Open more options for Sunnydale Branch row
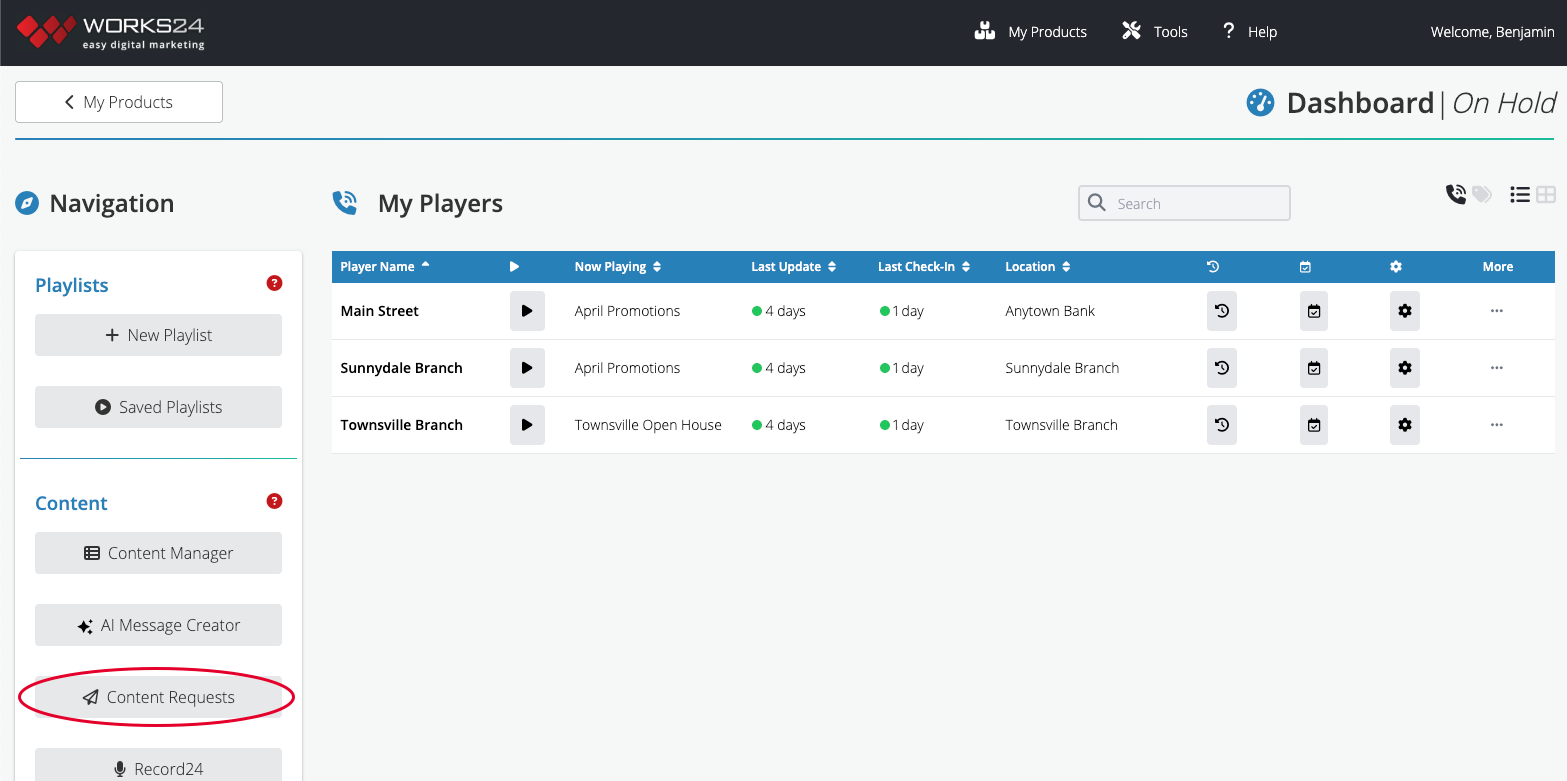 1497,368
